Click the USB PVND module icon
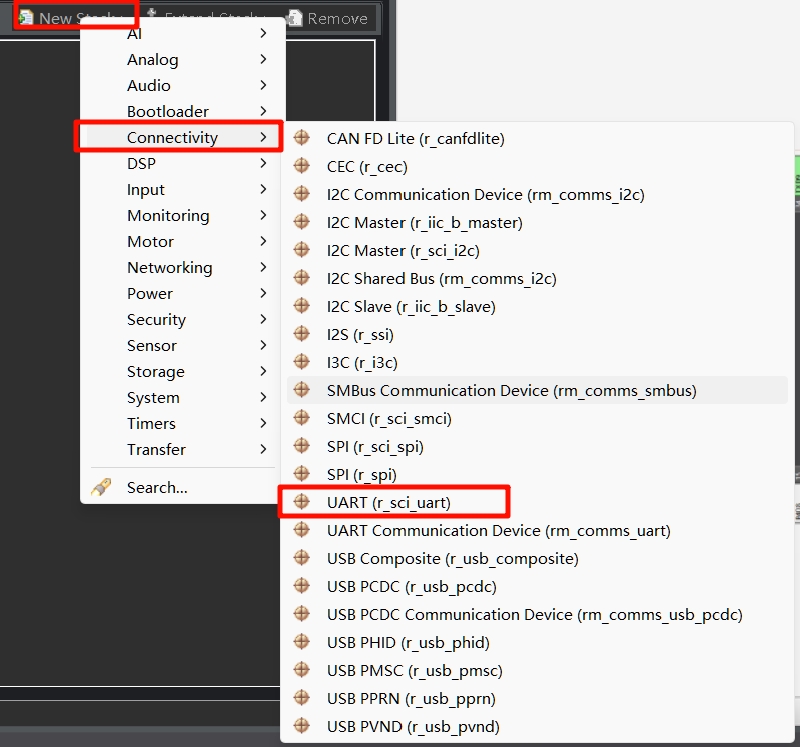800x747 pixels. (301, 726)
